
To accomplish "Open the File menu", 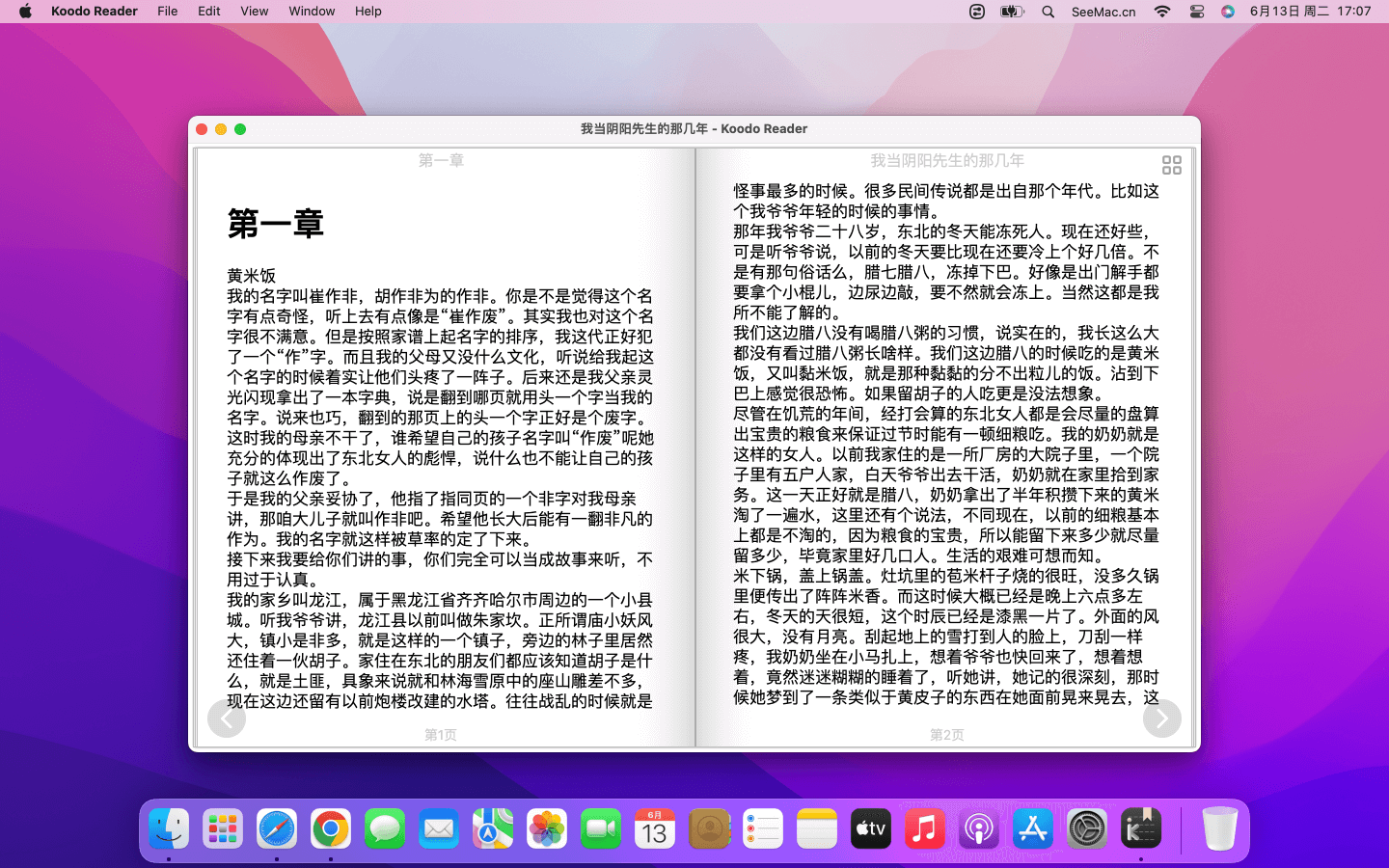I will point(168,12).
